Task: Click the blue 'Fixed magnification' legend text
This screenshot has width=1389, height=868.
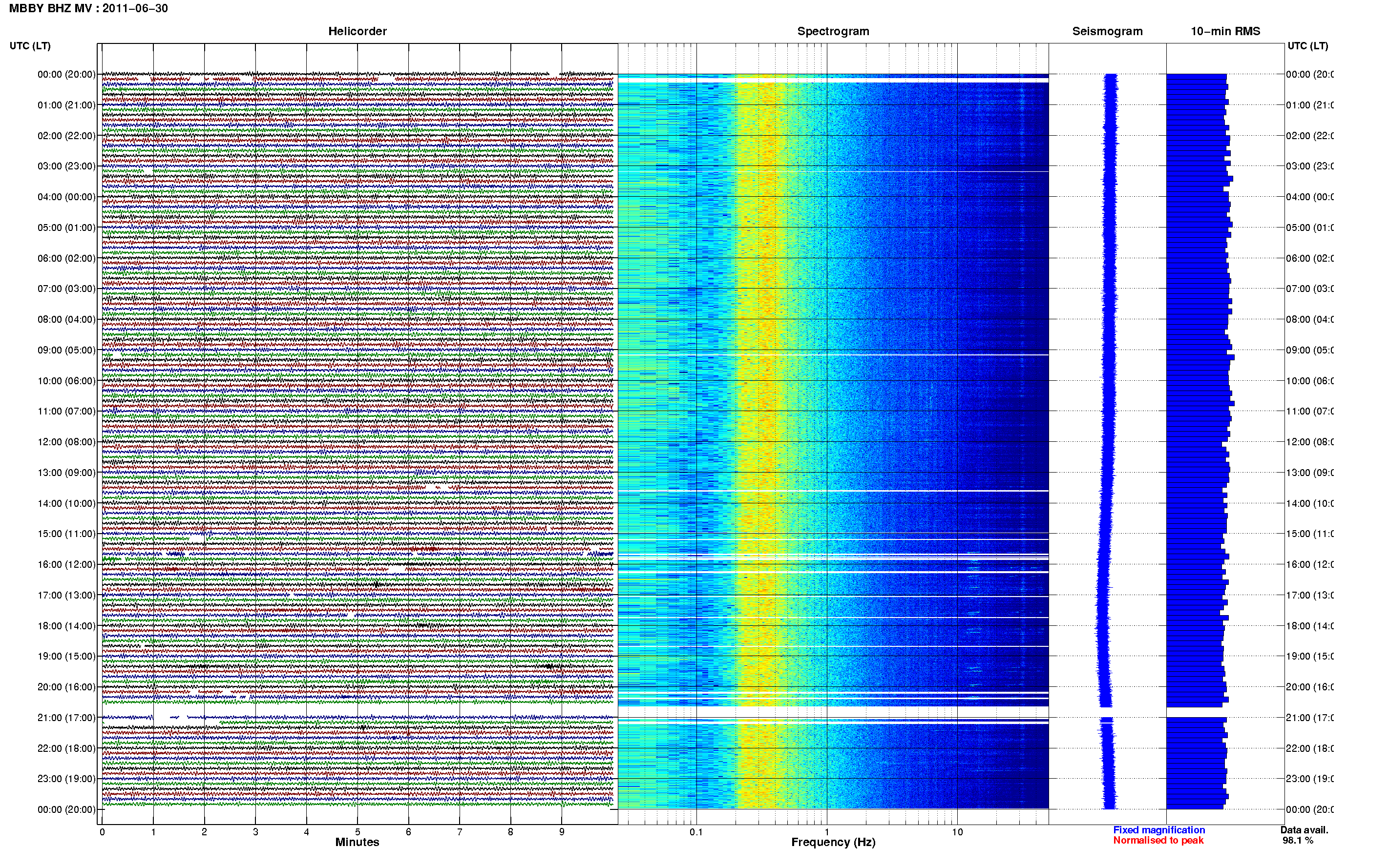Action: [x=1159, y=830]
